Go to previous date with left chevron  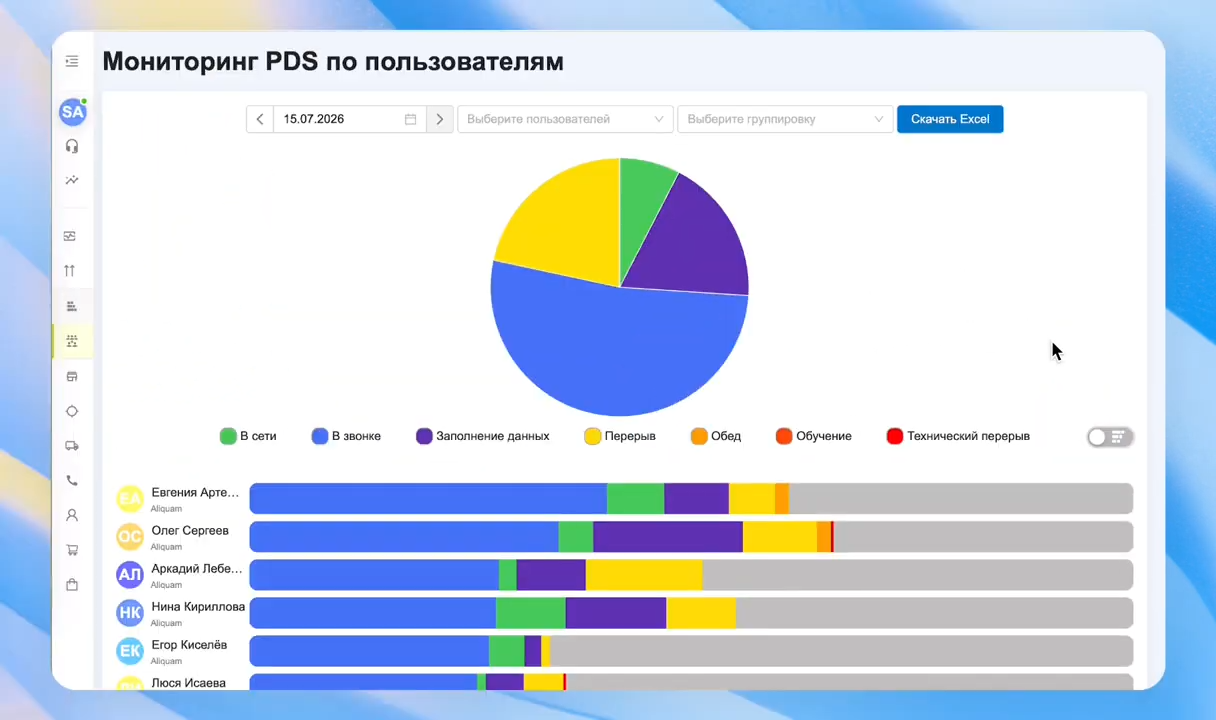(260, 119)
